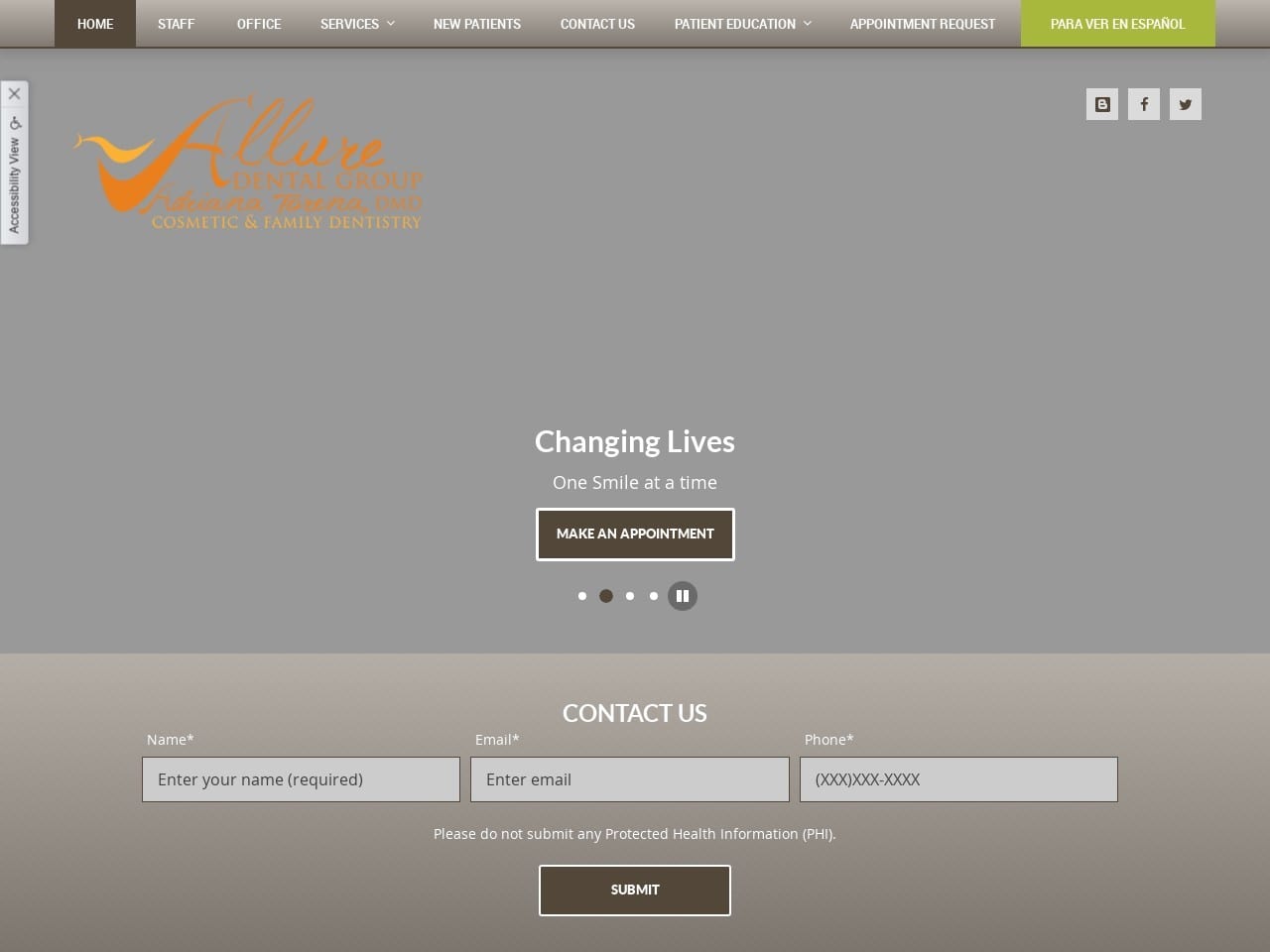The image size is (1270, 952).
Task: Focus the Name input field
Action: tap(301, 779)
